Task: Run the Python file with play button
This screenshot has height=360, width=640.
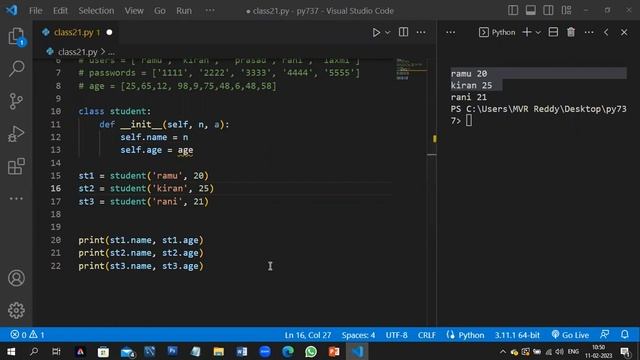Action: point(376,32)
